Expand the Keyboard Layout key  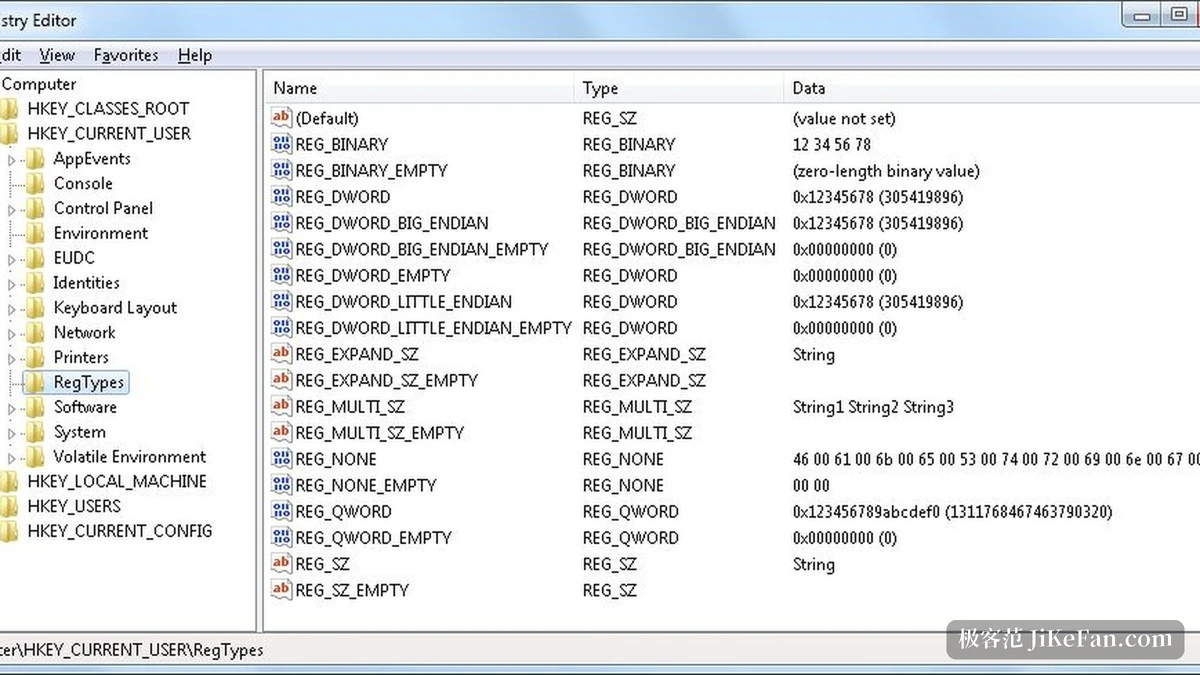point(12,308)
